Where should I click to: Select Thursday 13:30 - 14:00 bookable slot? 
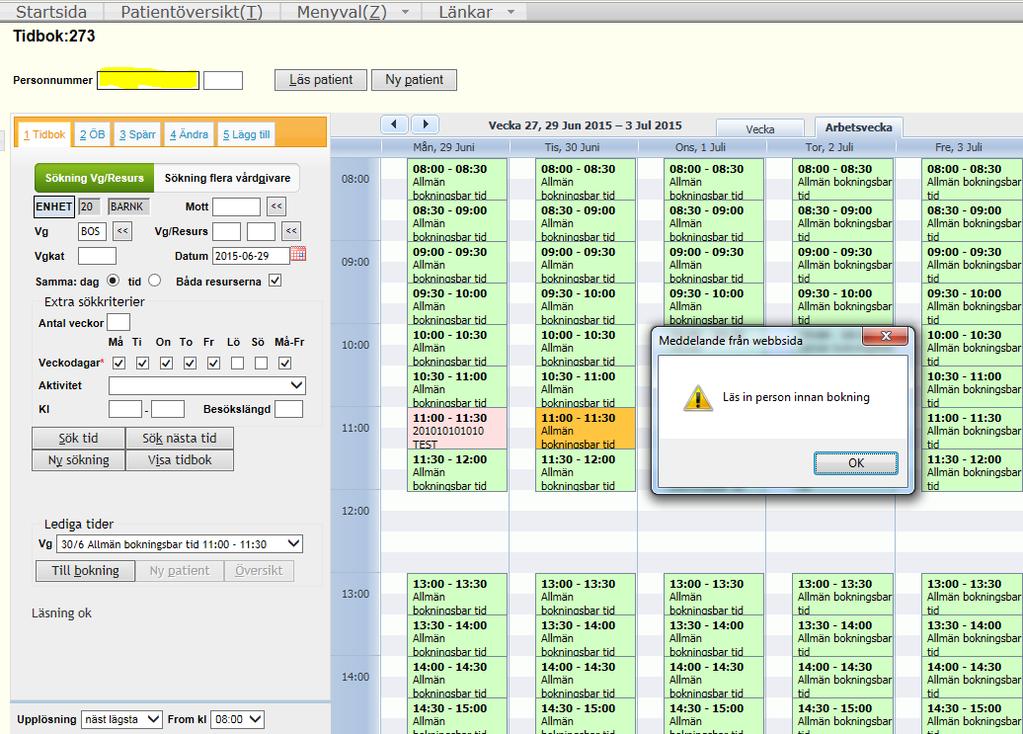point(843,636)
